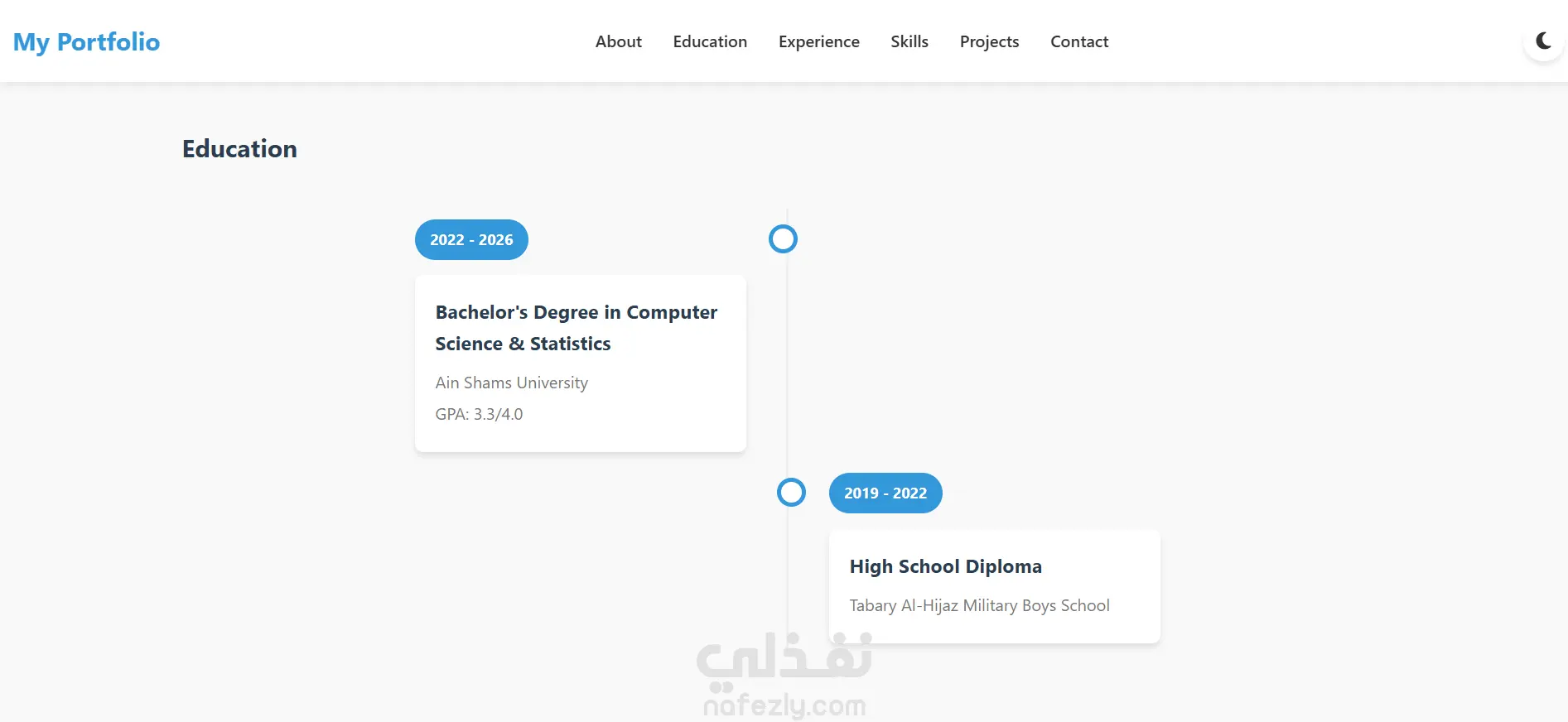Screen dimensions: 1568x722
Task: Click the vertical timeline line between markers
Action: [787, 364]
